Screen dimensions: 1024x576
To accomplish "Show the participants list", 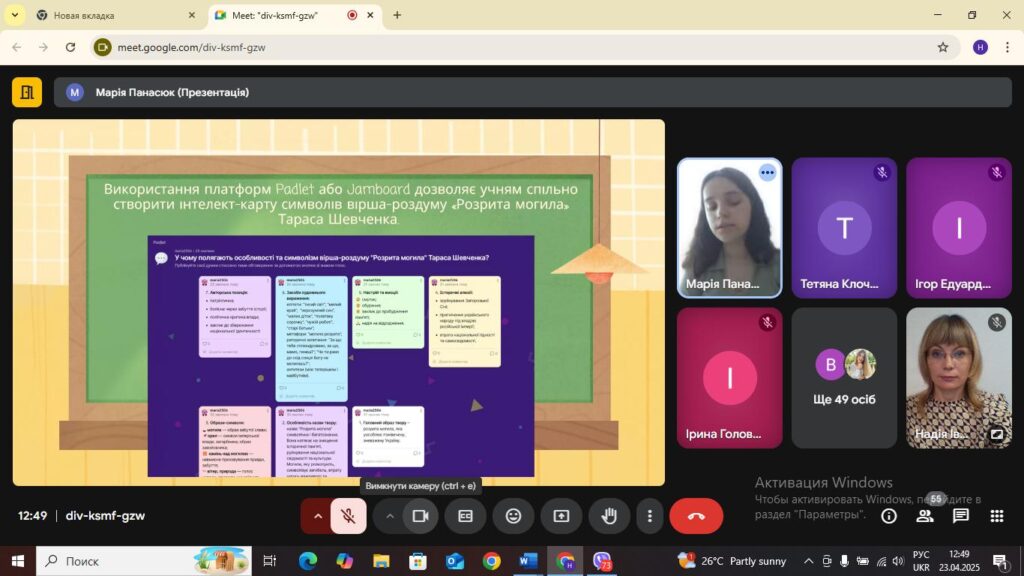I will point(925,516).
